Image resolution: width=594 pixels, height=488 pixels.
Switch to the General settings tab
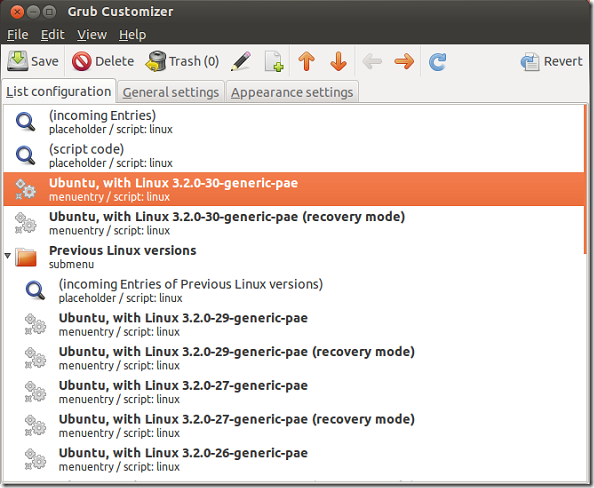click(x=171, y=92)
